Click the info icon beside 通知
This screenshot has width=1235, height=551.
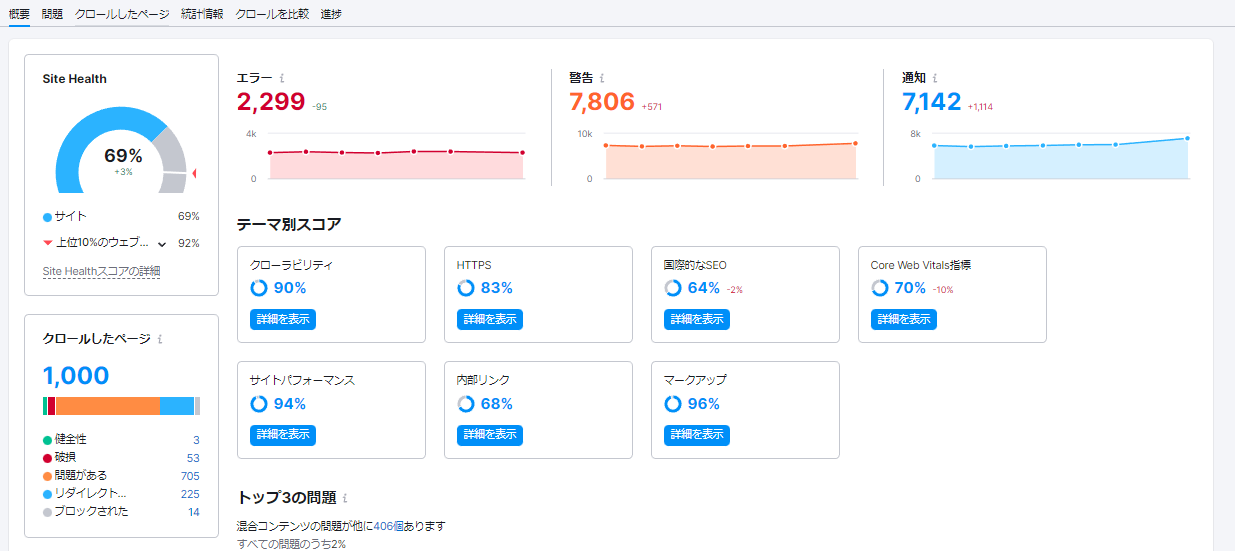click(934, 78)
